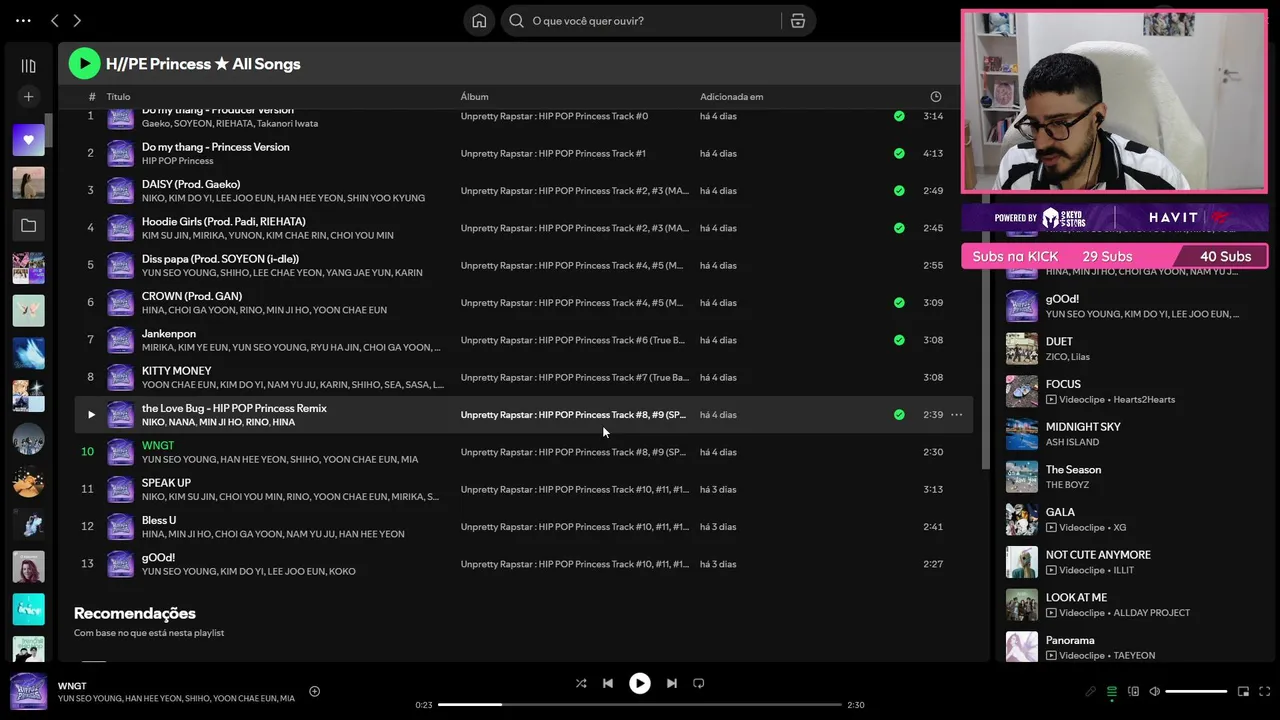1280x720 pixels.
Task: Expand Your Library sidebar icon
Action: tap(28, 66)
